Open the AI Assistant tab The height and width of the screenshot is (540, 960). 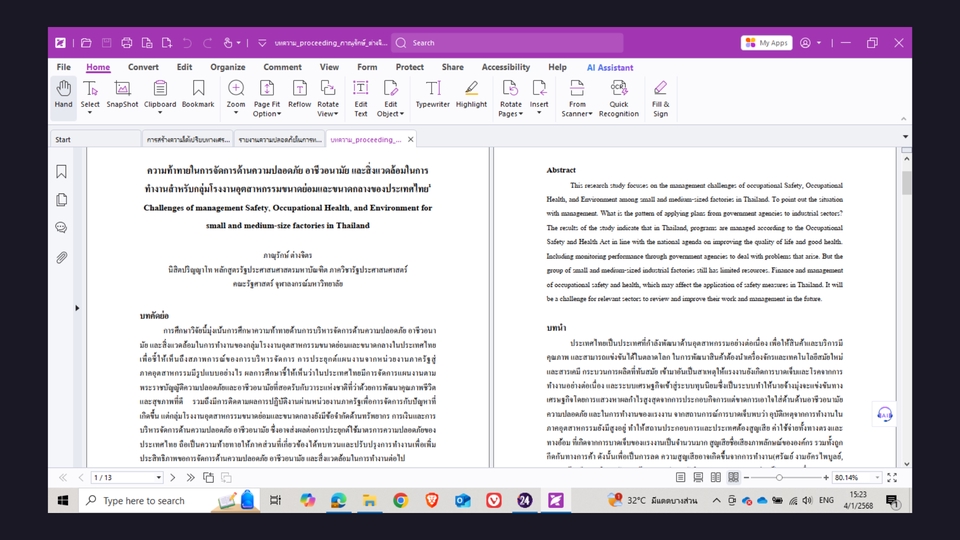[610, 67]
